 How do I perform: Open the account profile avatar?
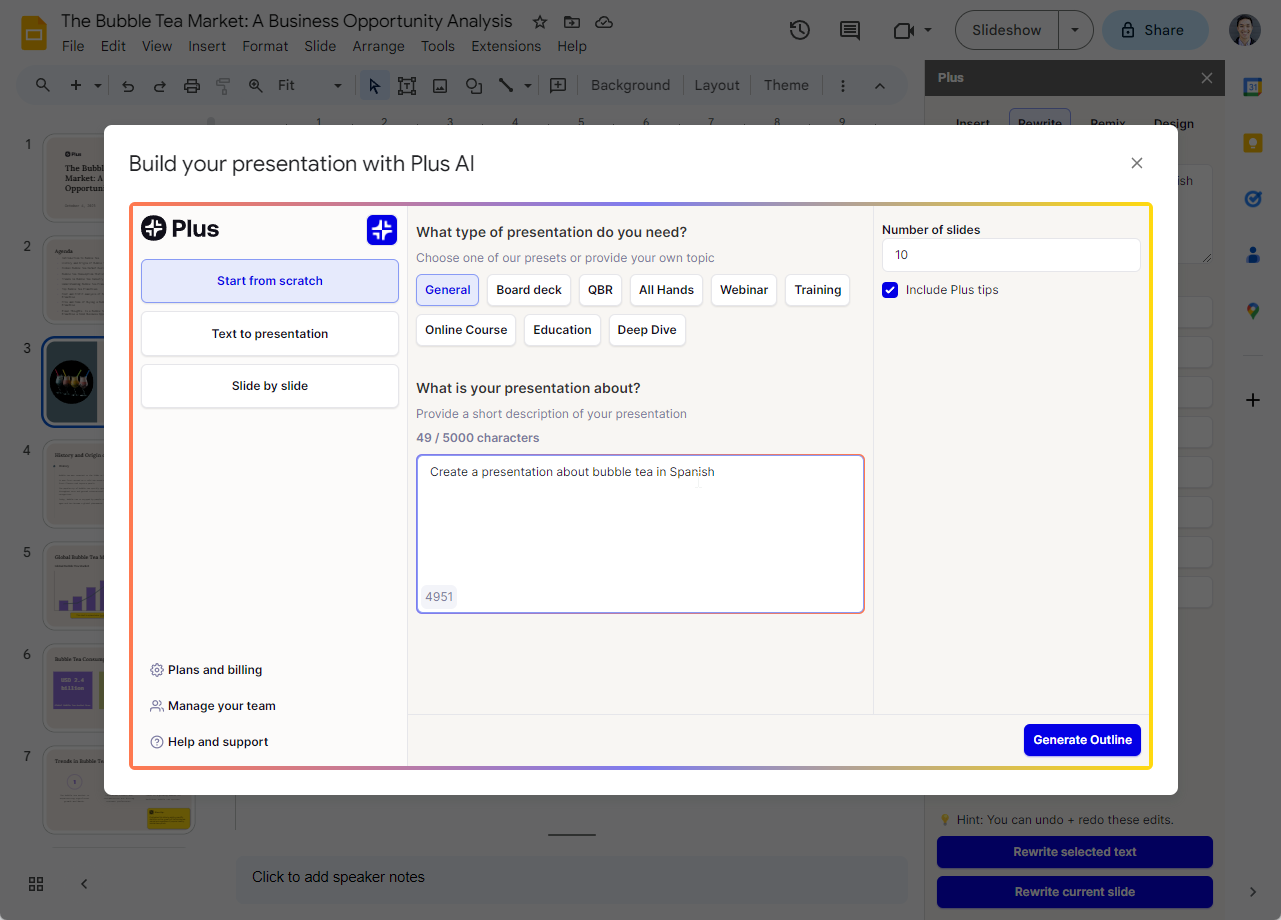pyautogui.click(x=1245, y=30)
